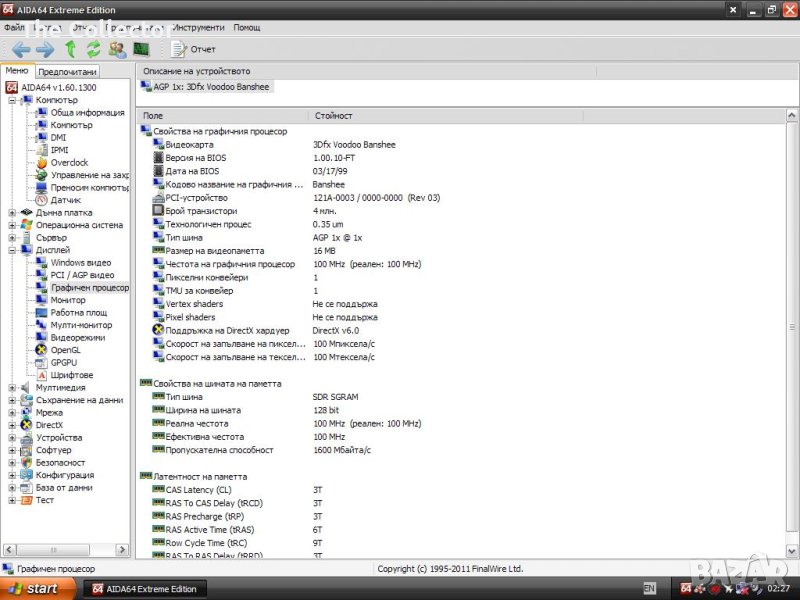Click the green Up arrow toolbar icon
This screenshot has width=800, height=600.
[x=70, y=49]
